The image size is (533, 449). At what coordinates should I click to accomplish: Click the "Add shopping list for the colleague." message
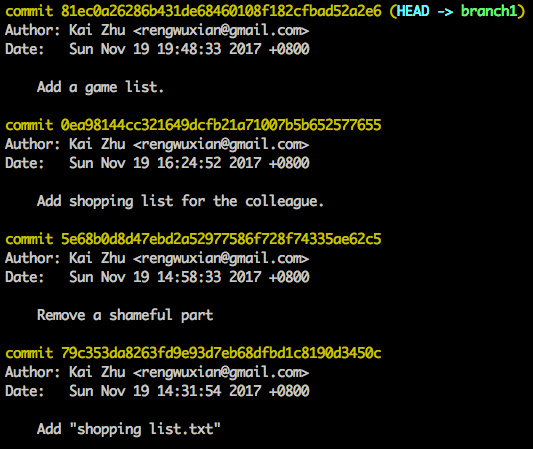click(x=180, y=201)
